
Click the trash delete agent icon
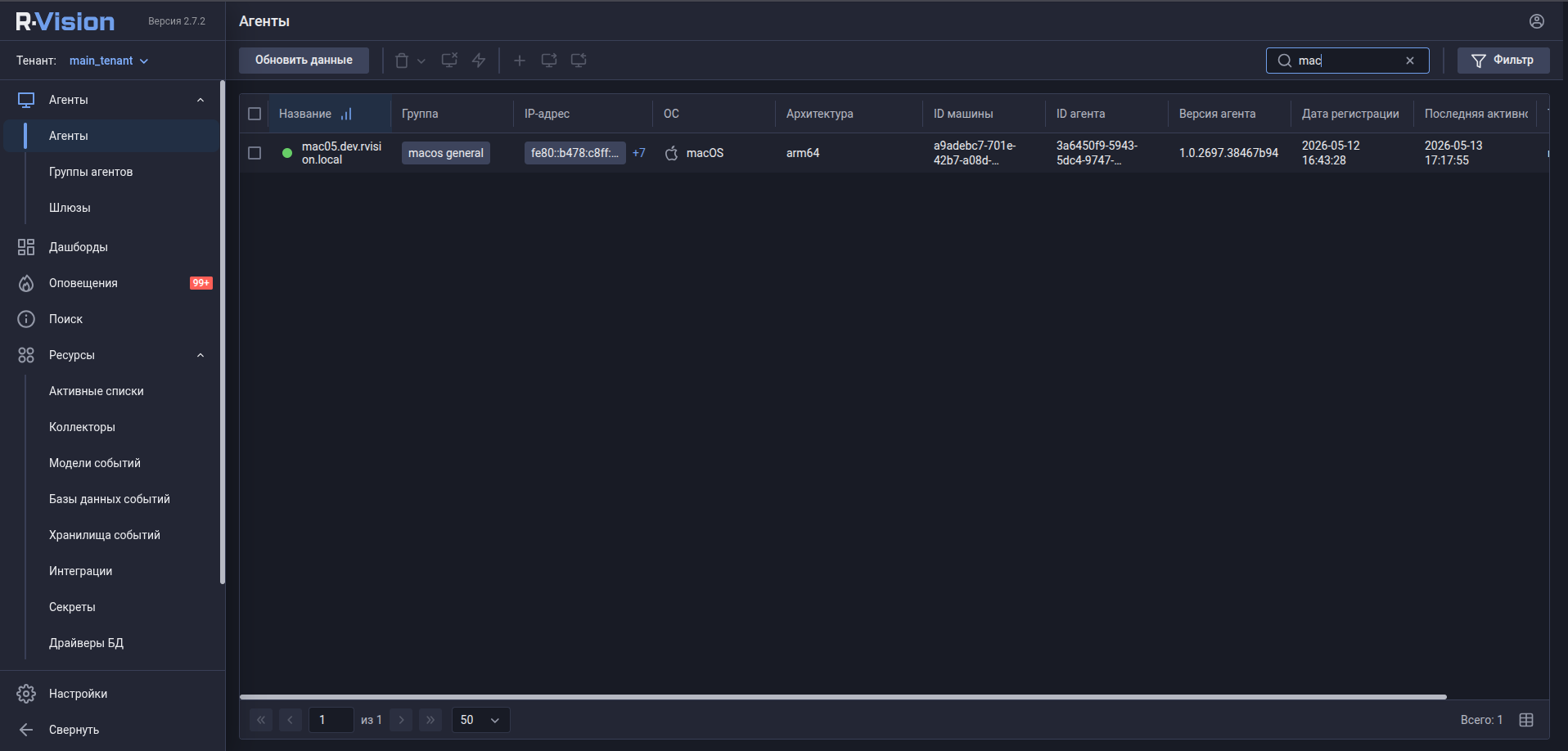click(x=402, y=61)
